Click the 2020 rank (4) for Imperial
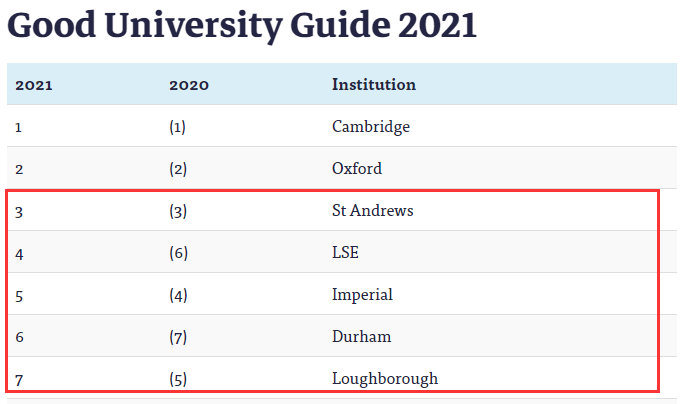The image size is (683, 404). coord(178,295)
